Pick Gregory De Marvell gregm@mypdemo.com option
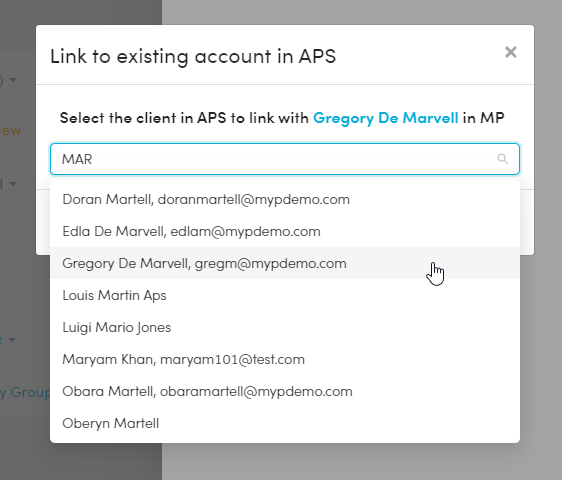 [285, 263]
